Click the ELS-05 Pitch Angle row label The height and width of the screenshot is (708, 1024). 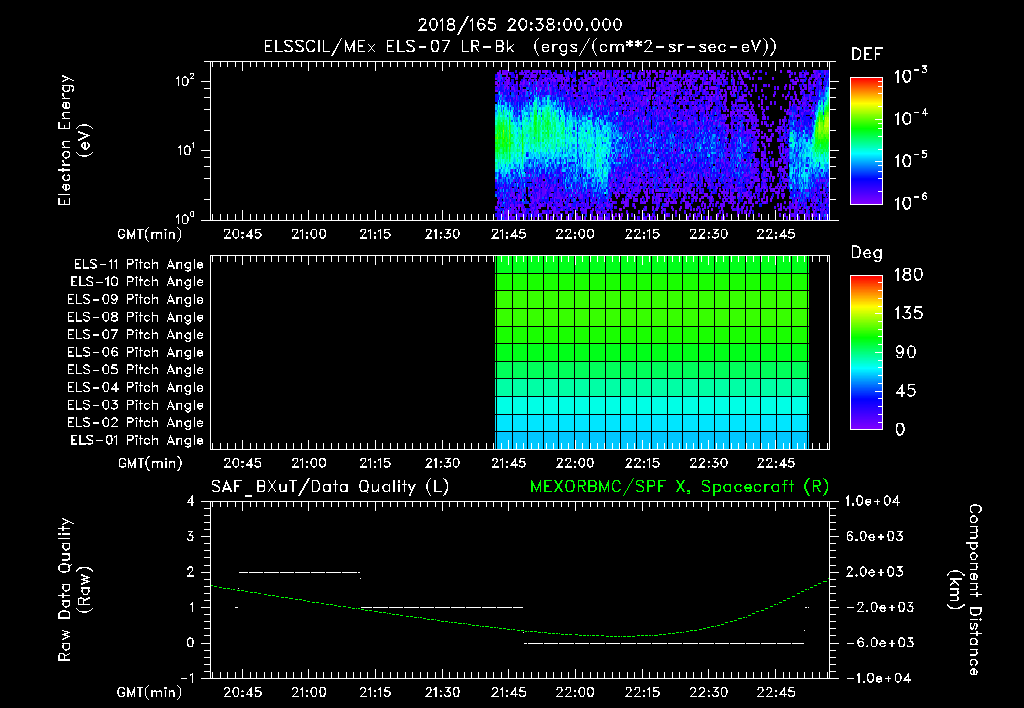coord(136,370)
